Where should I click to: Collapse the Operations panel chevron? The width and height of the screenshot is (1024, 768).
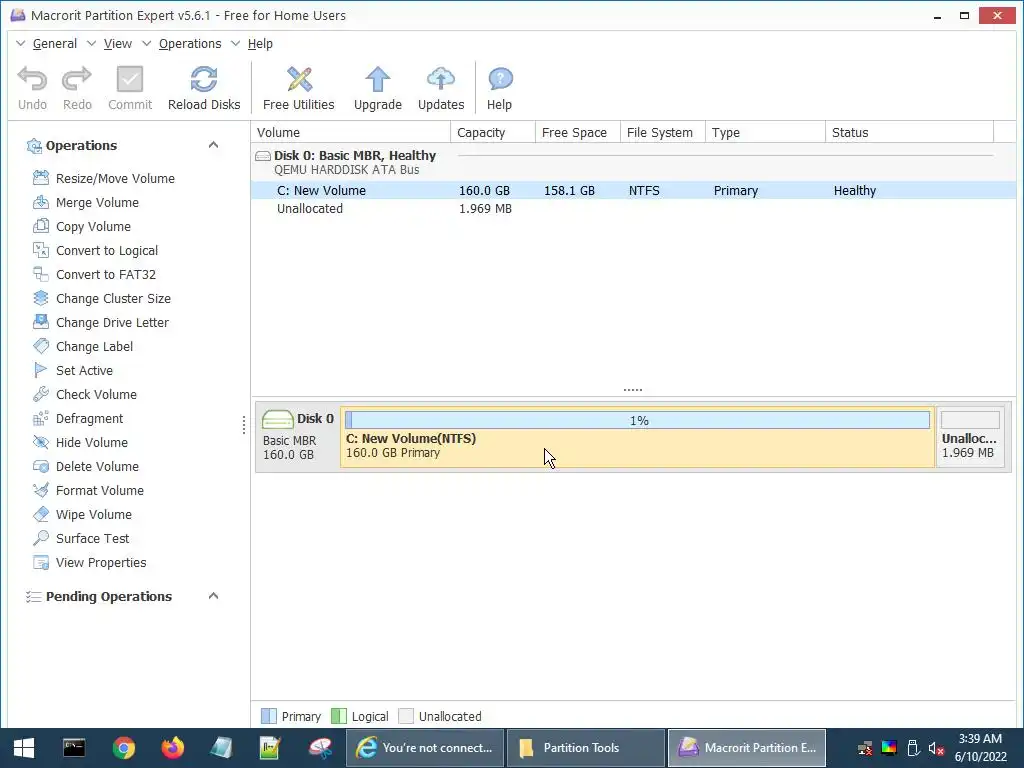[x=213, y=145]
